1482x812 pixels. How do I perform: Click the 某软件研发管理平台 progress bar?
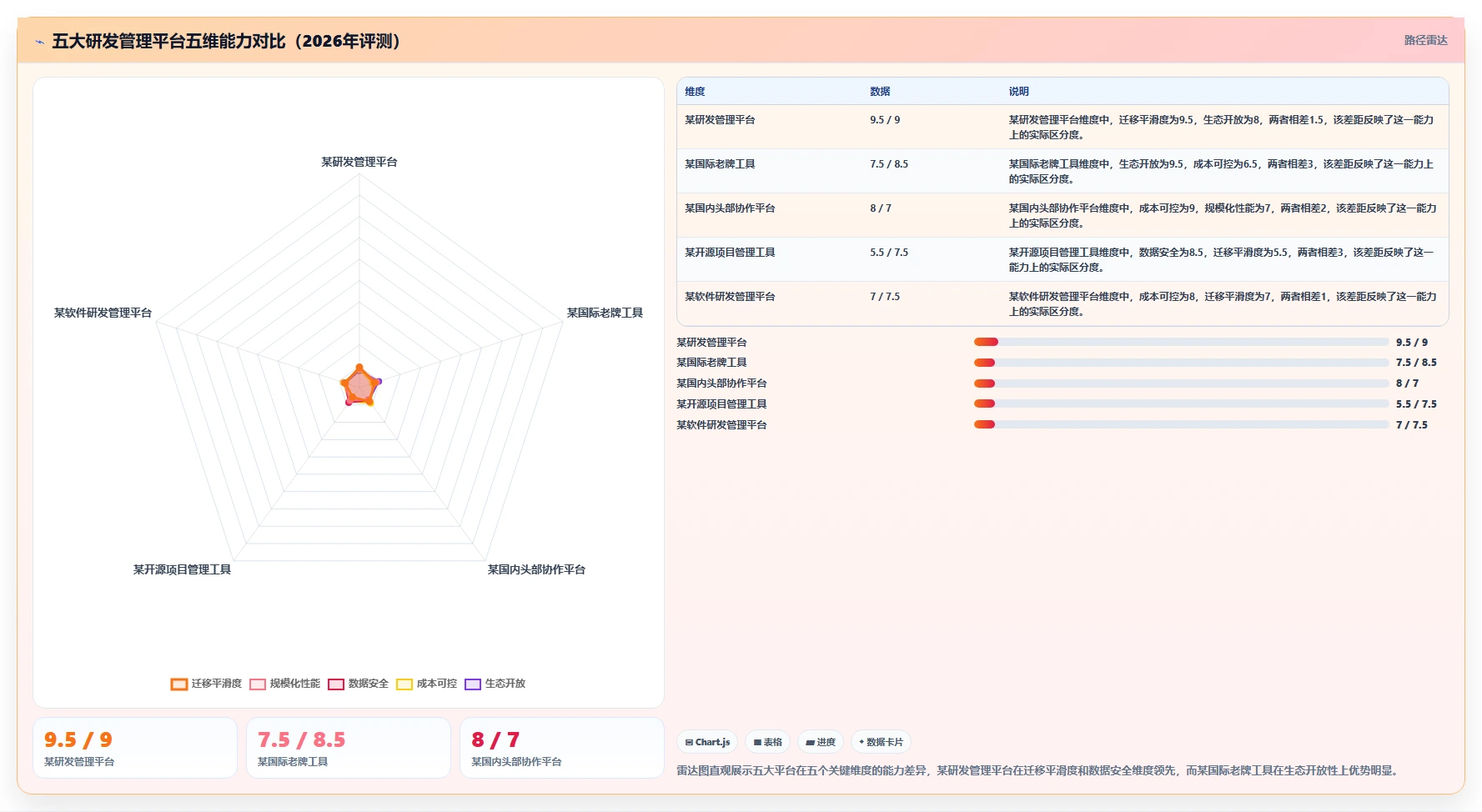point(1182,424)
